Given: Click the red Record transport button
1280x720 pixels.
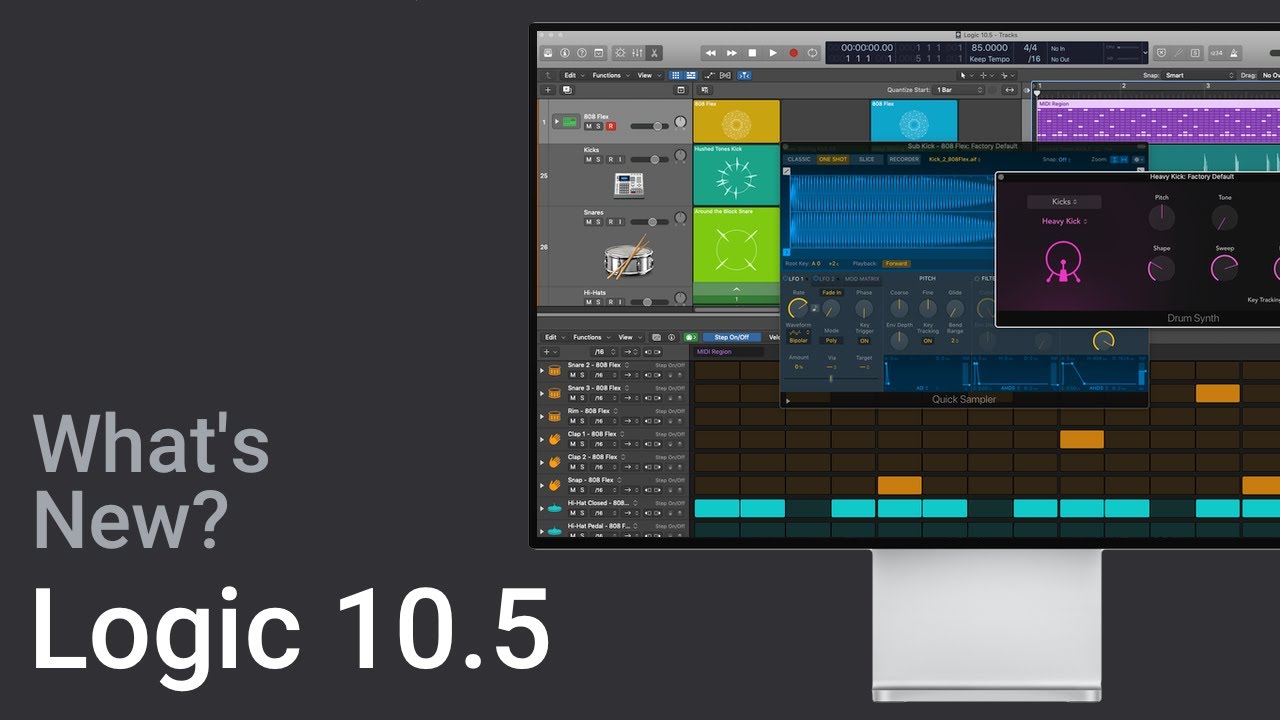Looking at the screenshot, I should pyautogui.click(x=793, y=53).
